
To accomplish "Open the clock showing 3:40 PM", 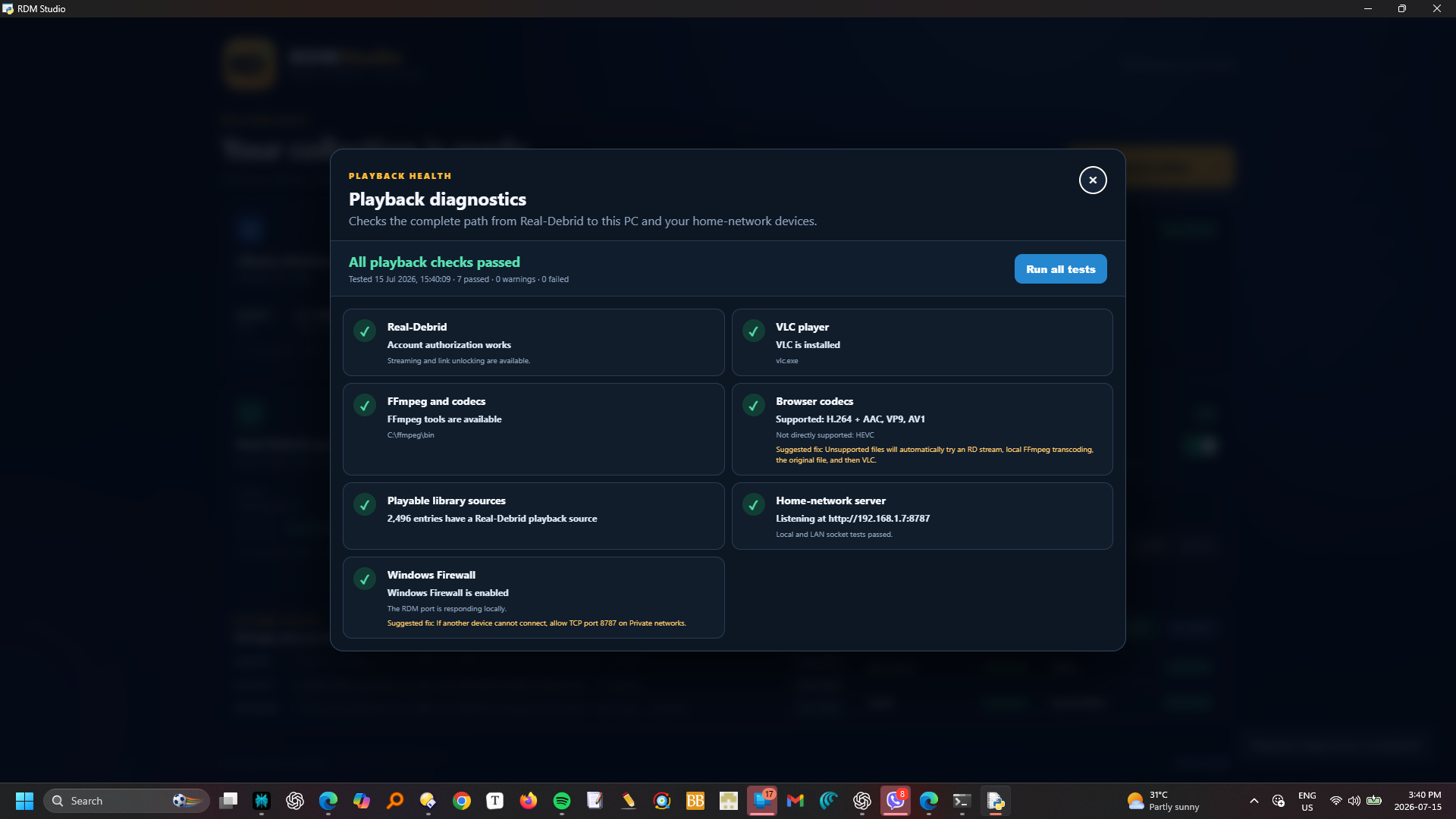I will click(1417, 801).
